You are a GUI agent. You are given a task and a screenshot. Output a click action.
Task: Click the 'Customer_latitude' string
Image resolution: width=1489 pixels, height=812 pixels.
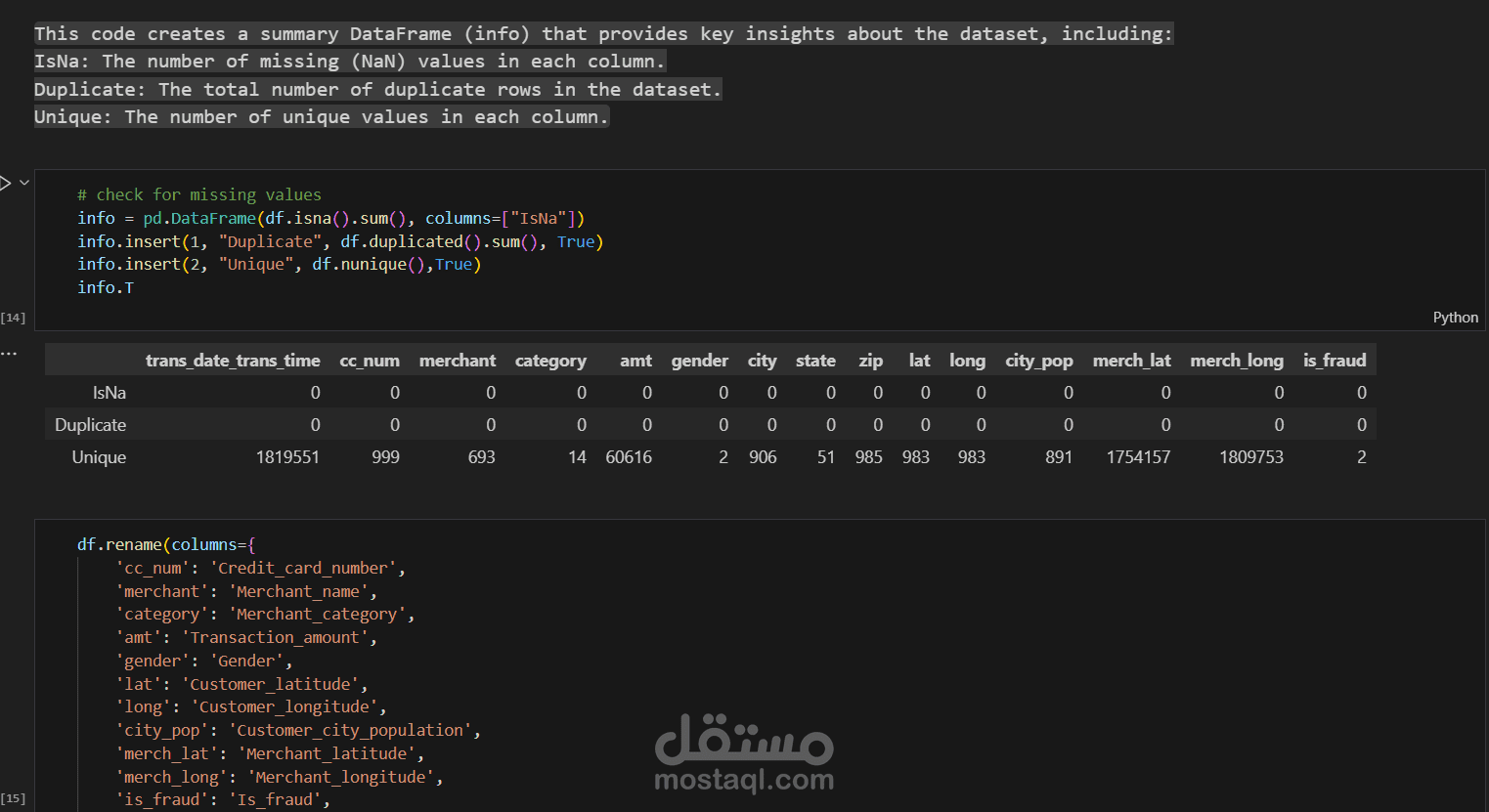click(x=270, y=684)
